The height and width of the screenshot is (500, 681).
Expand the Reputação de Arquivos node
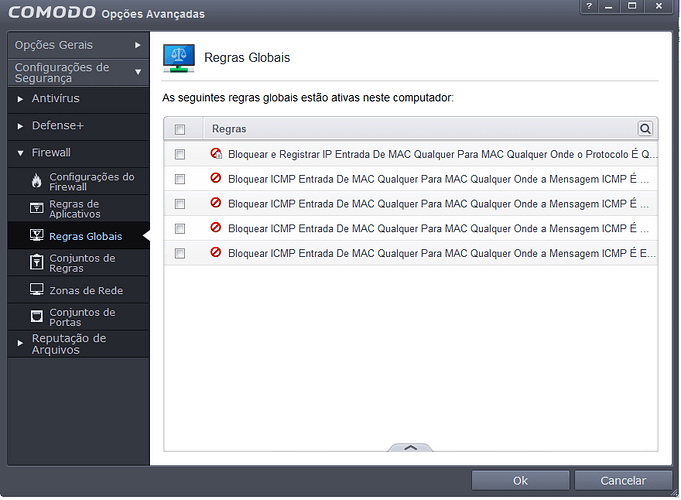[20, 343]
